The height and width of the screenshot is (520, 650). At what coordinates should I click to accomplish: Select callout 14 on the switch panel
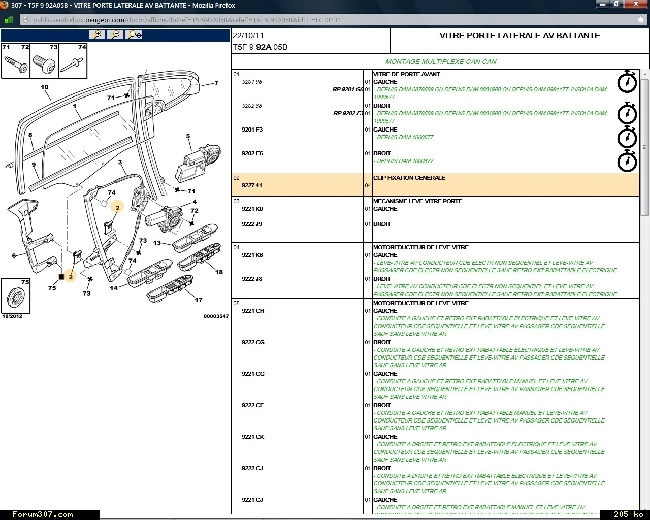pyautogui.click(x=114, y=288)
